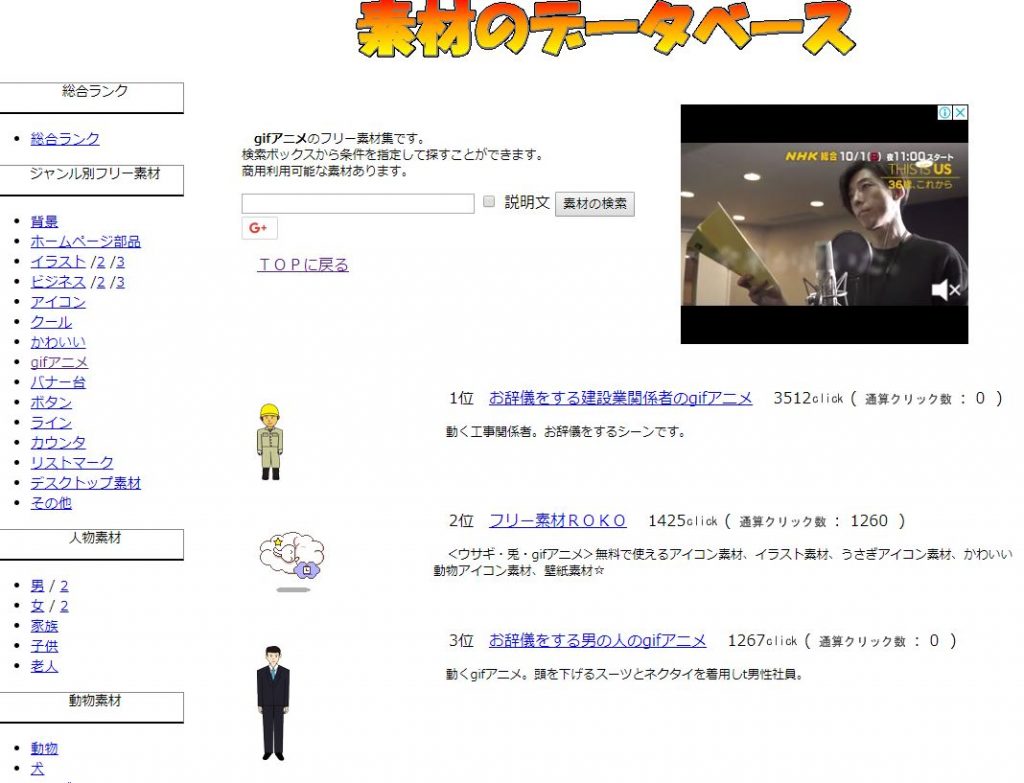The height and width of the screenshot is (783, 1024).
Task: Open the 犬 animal material link
Action: [37, 769]
